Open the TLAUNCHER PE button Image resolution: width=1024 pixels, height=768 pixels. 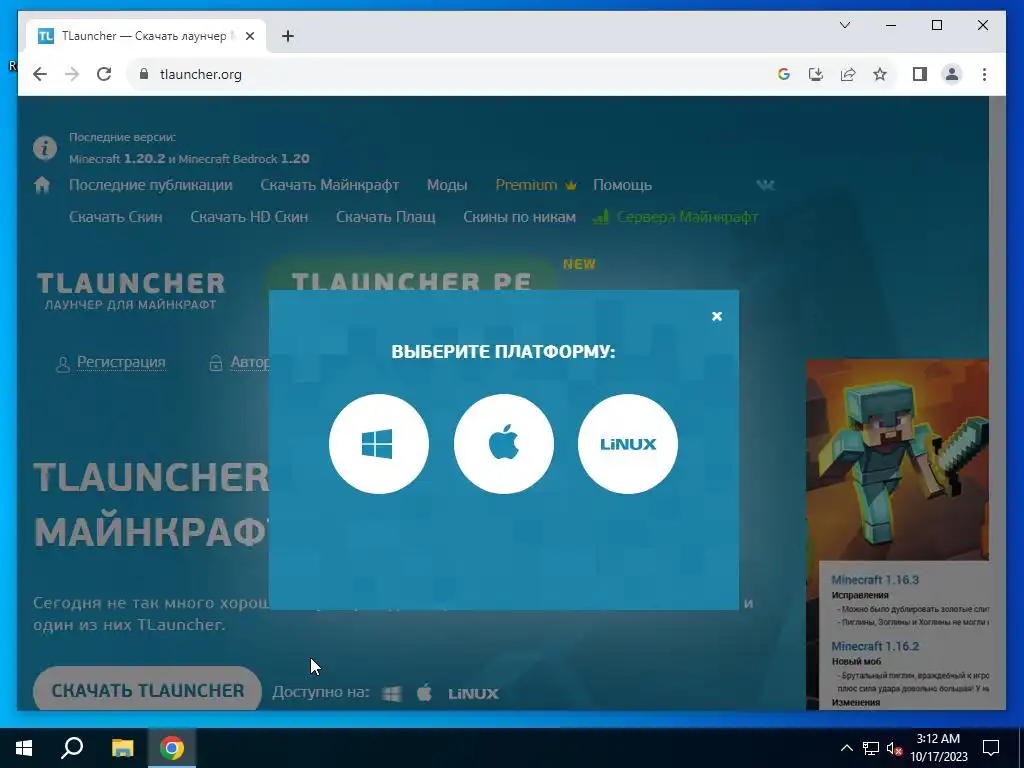(411, 278)
